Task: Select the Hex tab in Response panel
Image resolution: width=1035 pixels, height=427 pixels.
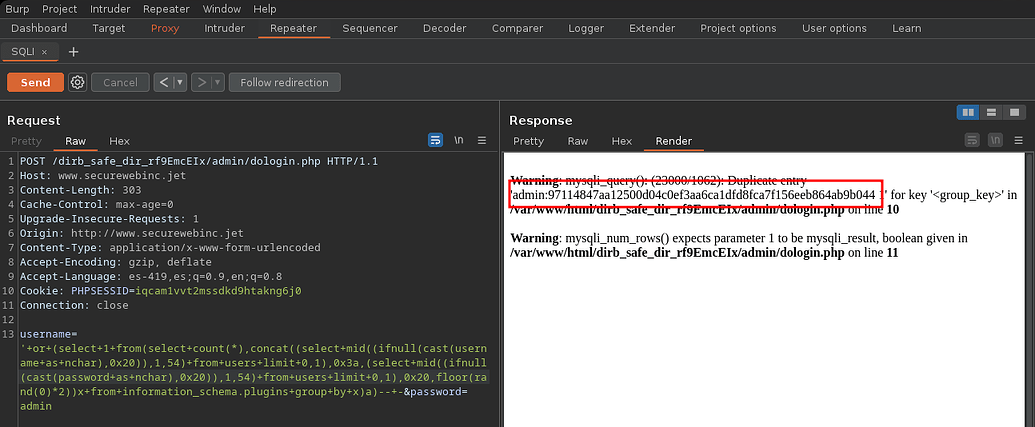Action: pos(622,141)
